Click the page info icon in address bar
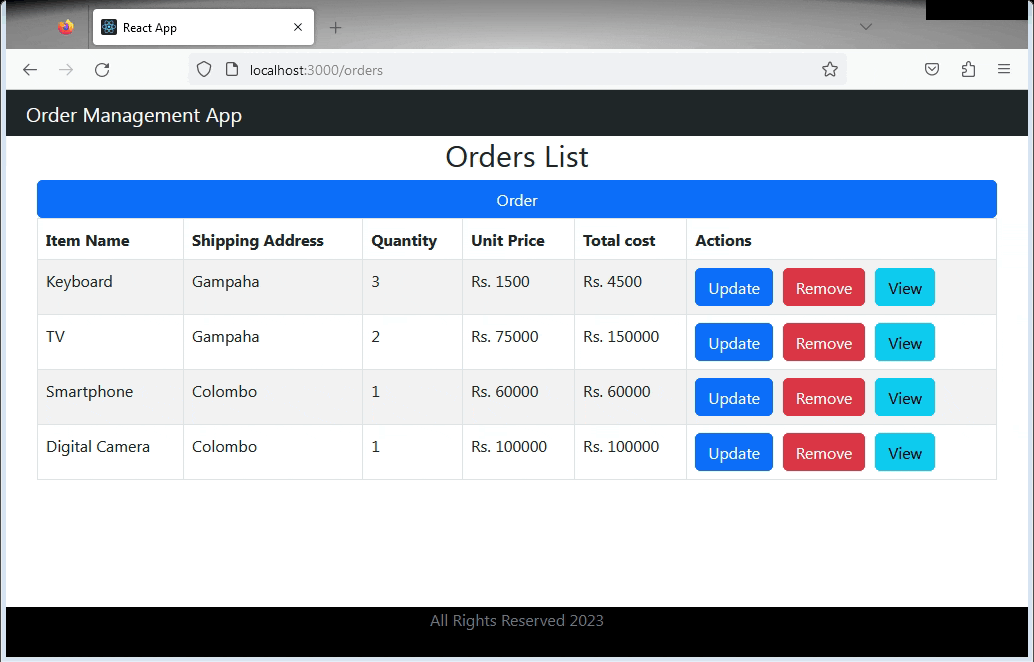Image resolution: width=1034 pixels, height=662 pixels. 231,70
